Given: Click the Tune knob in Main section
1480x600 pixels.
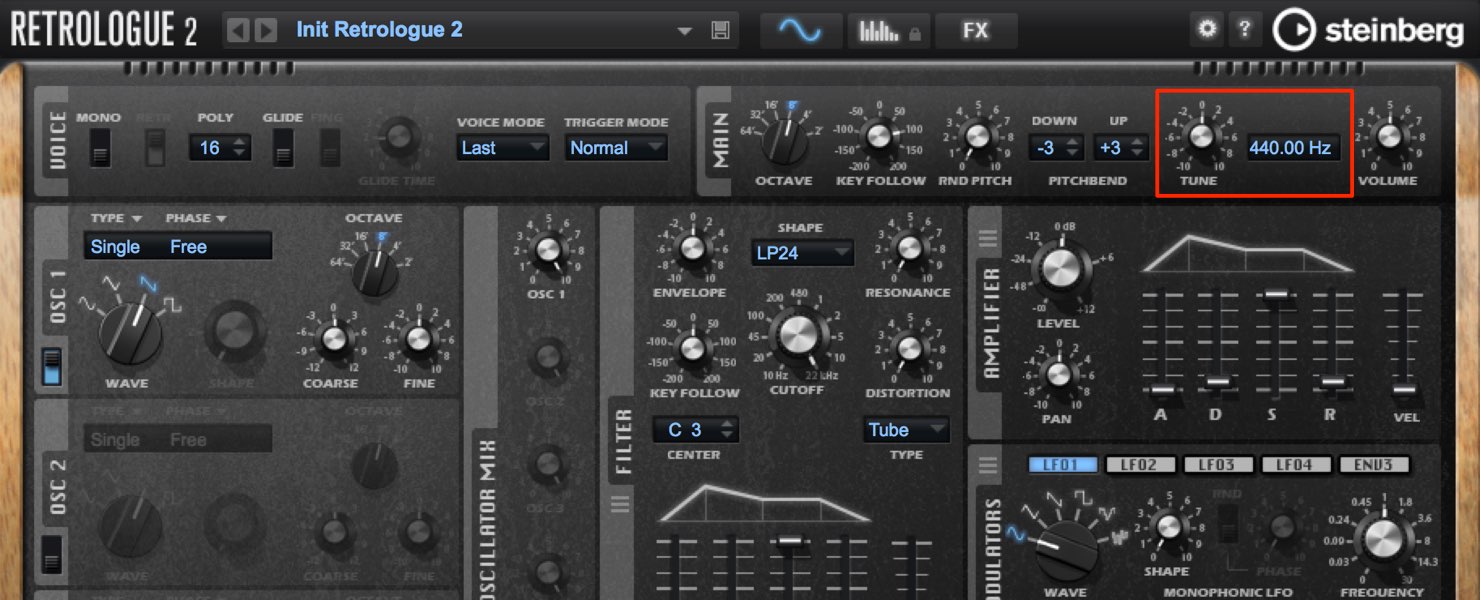Looking at the screenshot, I should coord(1200,136).
